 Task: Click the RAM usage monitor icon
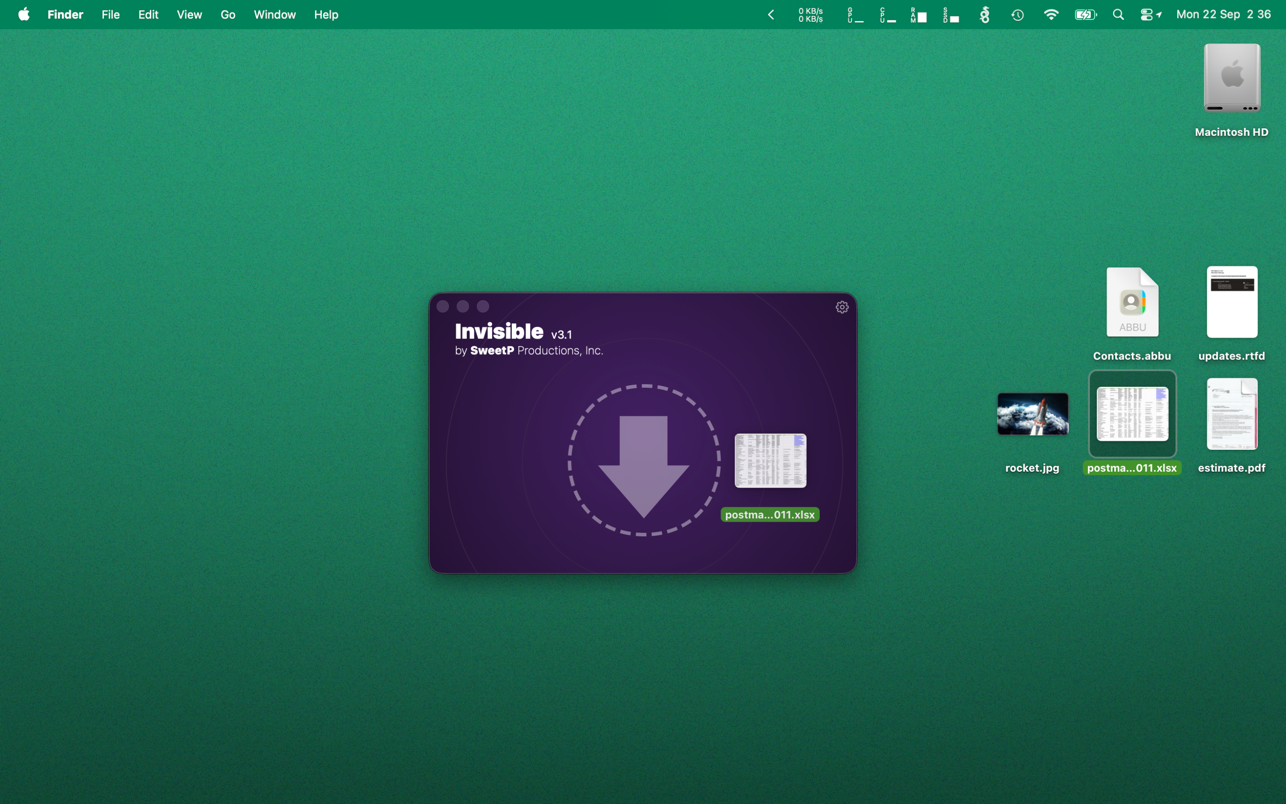[919, 15]
